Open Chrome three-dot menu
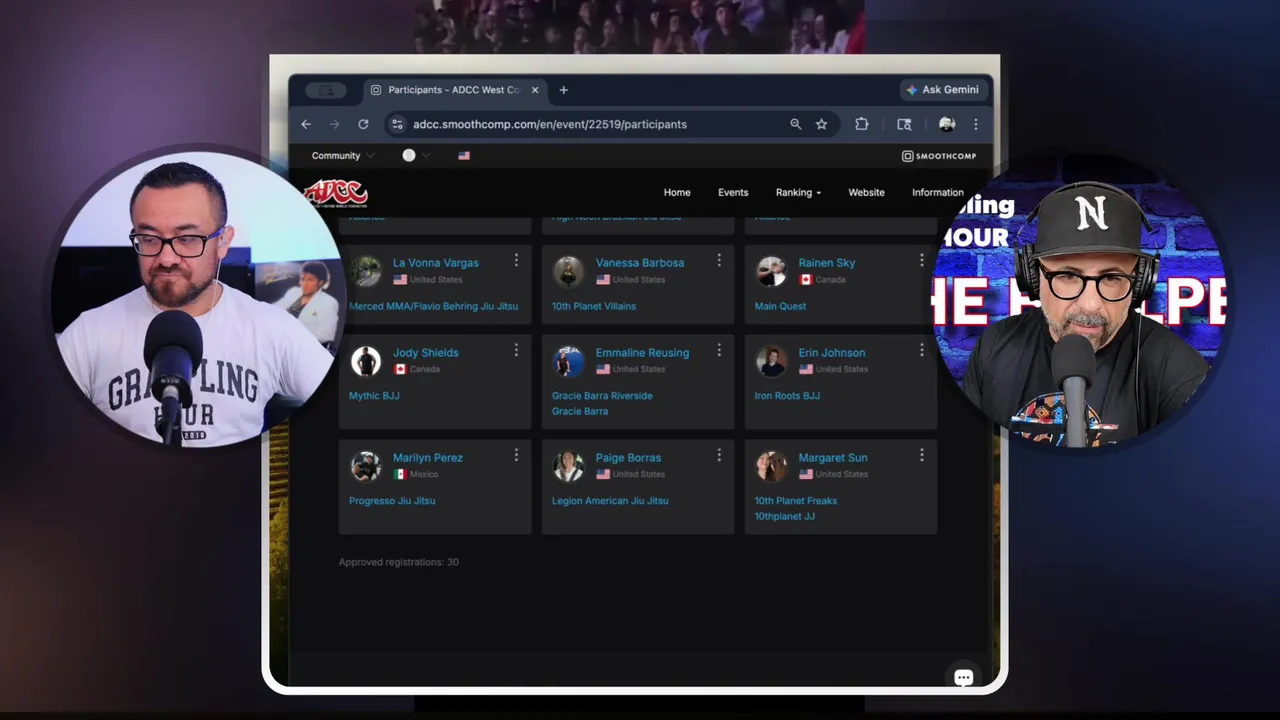 tap(976, 124)
